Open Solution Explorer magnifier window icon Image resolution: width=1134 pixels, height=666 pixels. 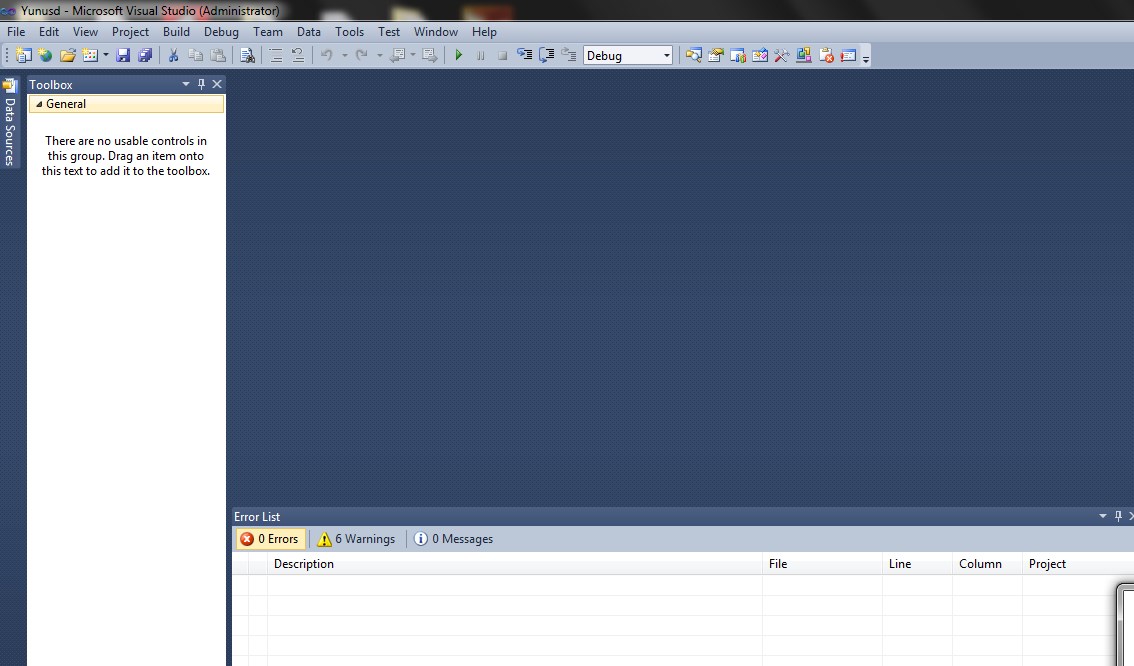click(694, 56)
